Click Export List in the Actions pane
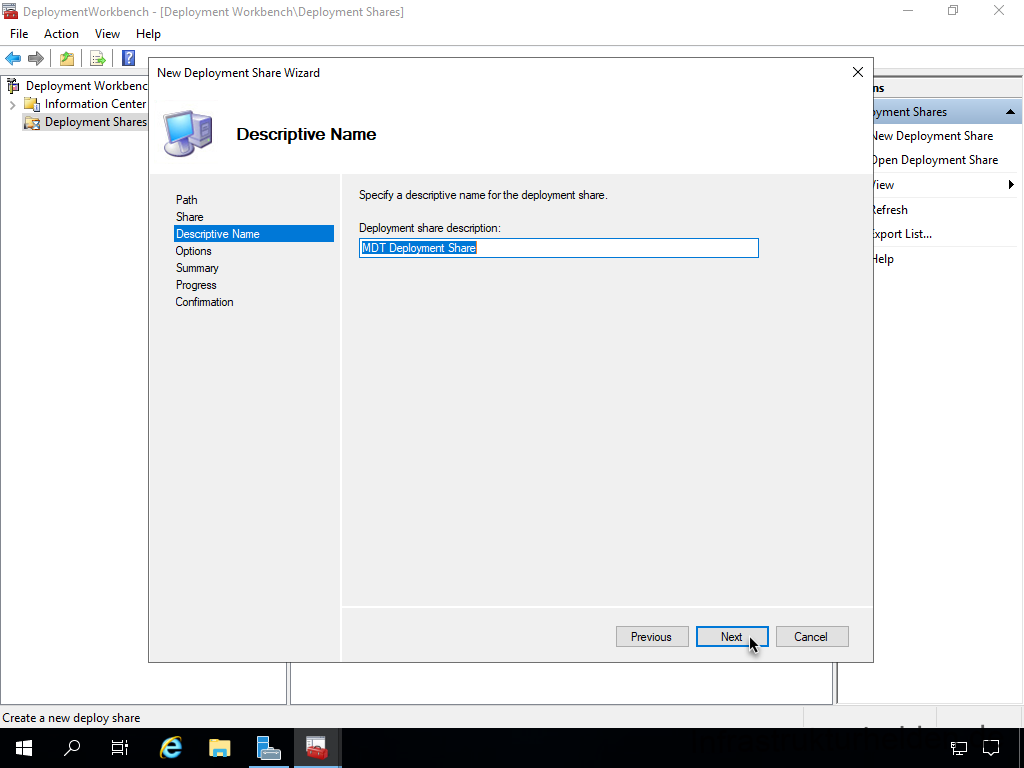The height and width of the screenshot is (768, 1024). point(902,234)
